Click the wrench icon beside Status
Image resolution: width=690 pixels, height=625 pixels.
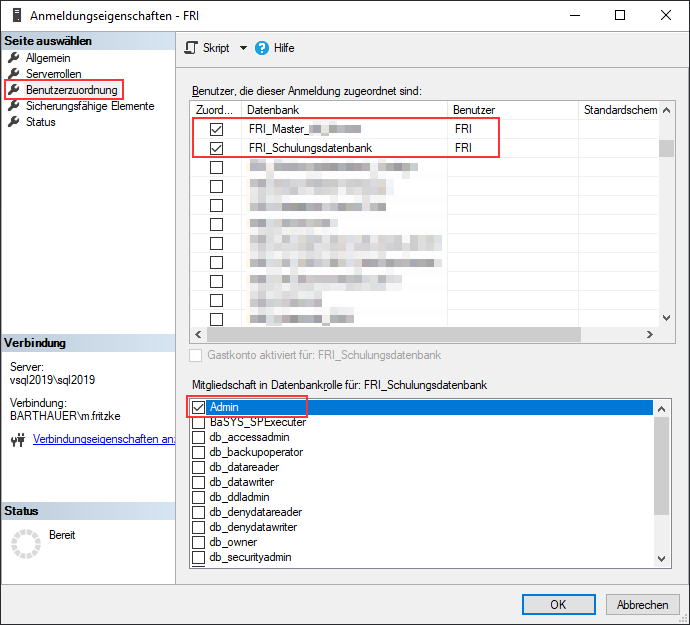[x=14, y=122]
